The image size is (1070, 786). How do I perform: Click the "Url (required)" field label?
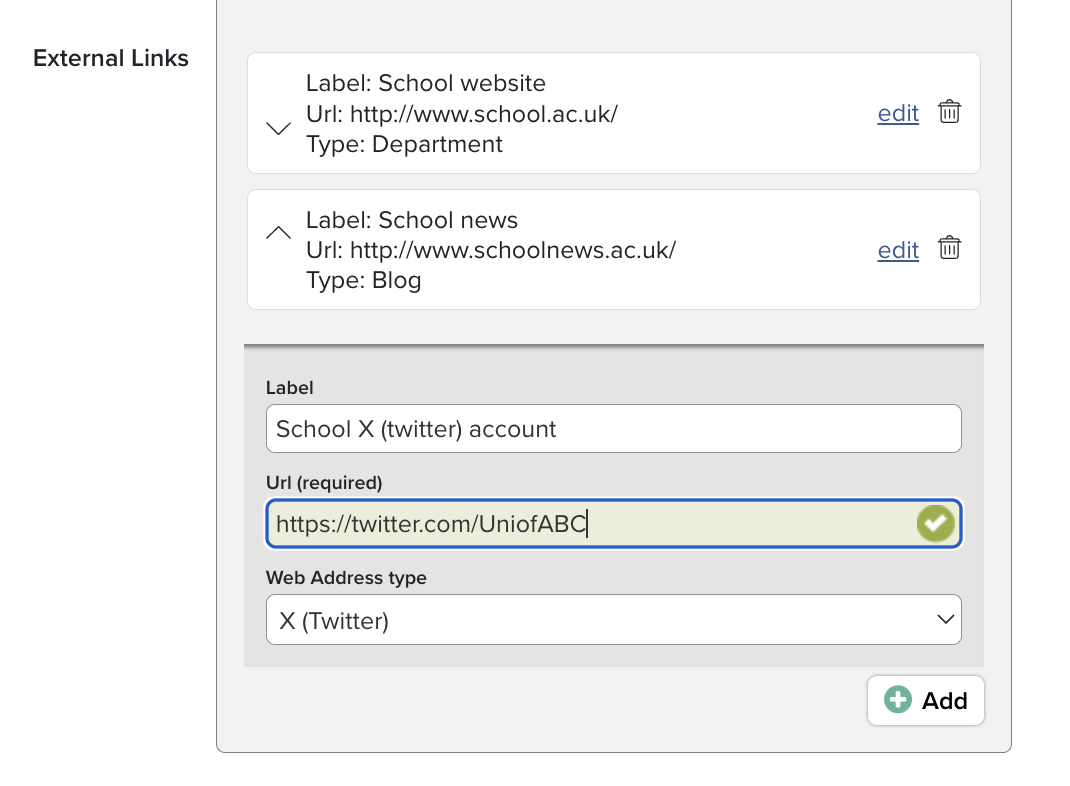(x=324, y=482)
